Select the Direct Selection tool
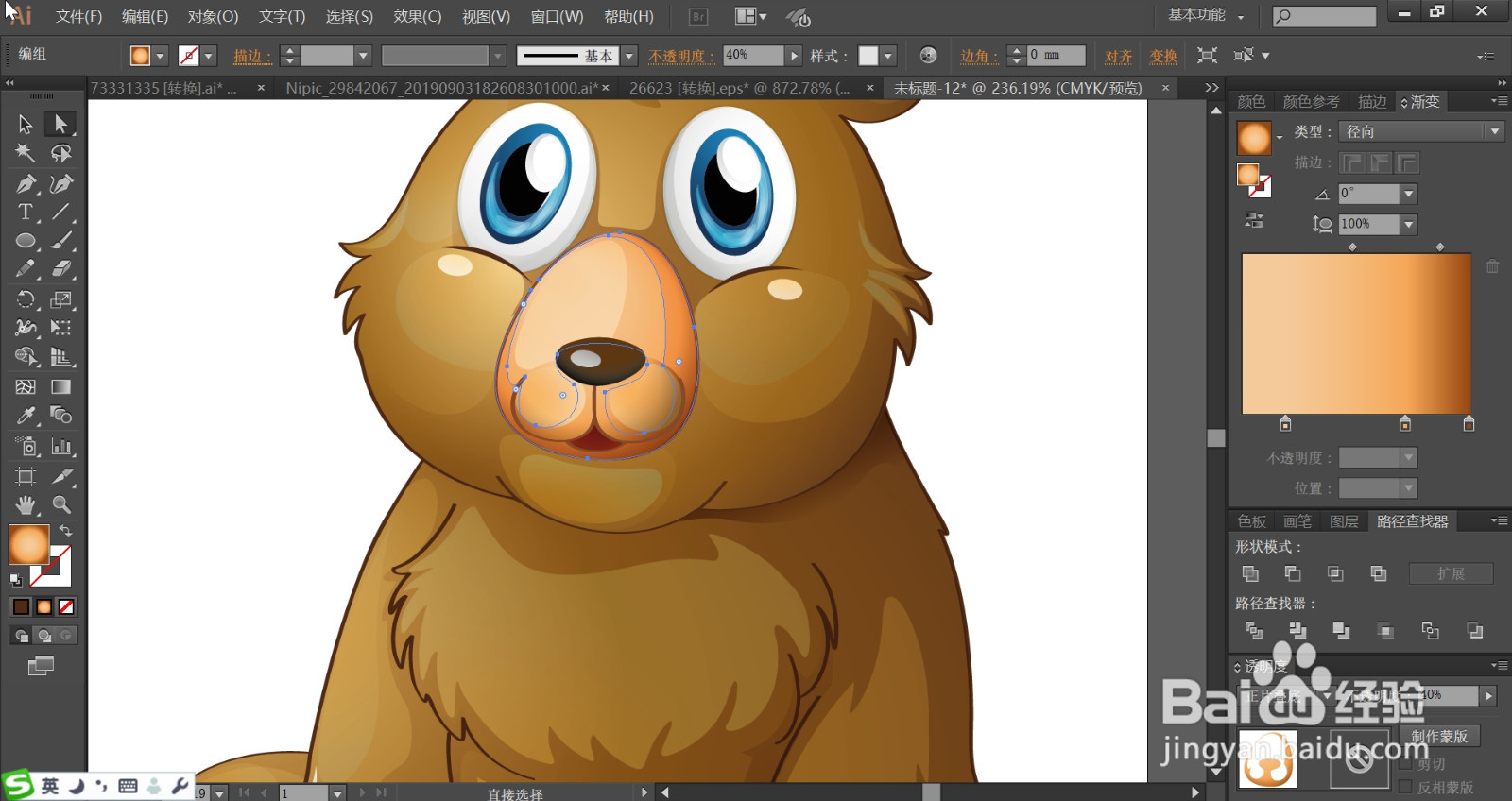The width and height of the screenshot is (1512, 801). 60,124
